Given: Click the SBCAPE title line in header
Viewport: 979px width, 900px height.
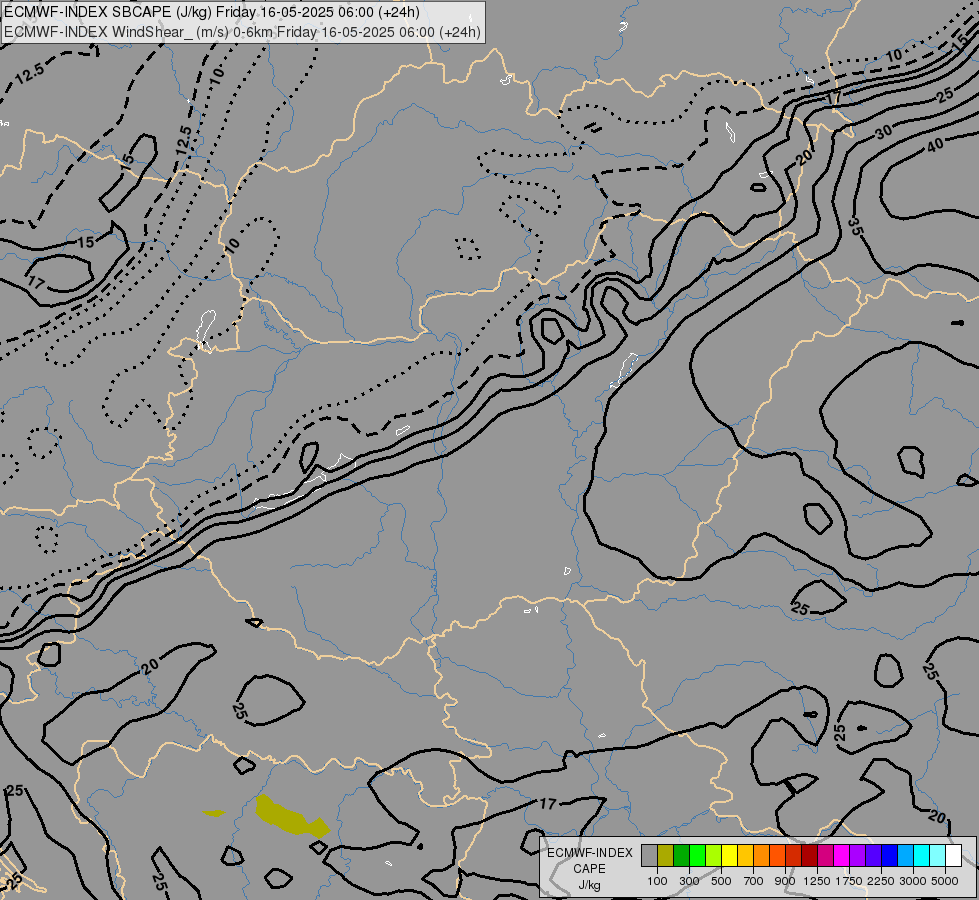Looking at the screenshot, I should [212, 12].
